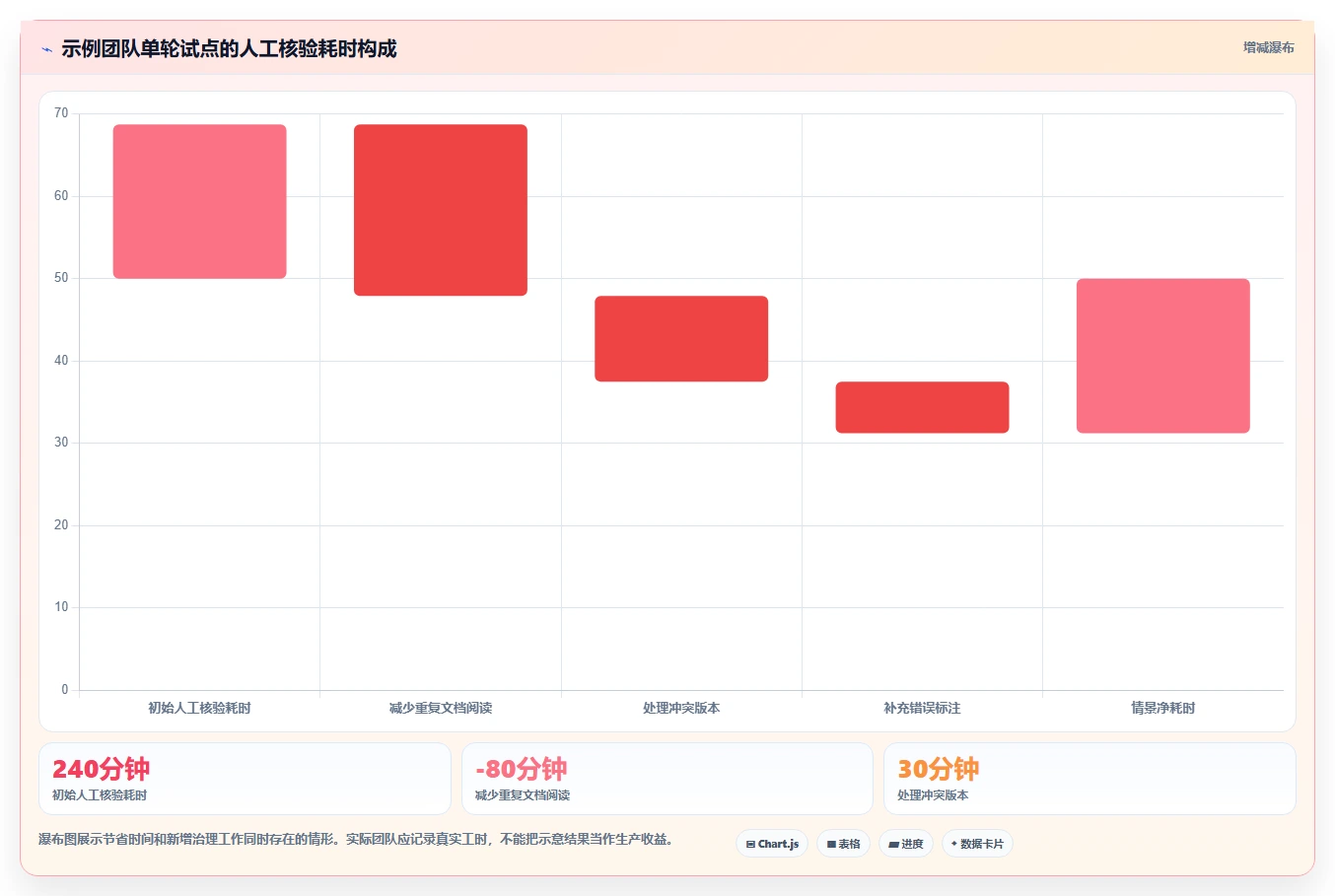1335x896 pixels.
Task: Open the -80分钟 data card
Action: (667, 779)
